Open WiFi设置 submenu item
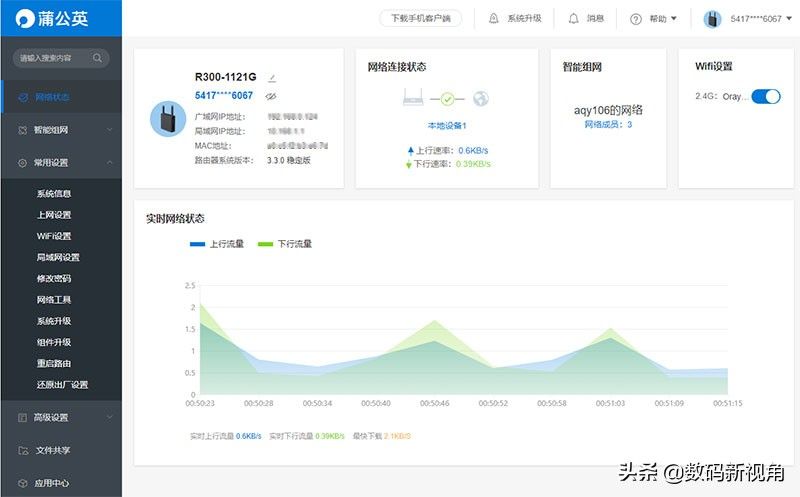The image size is (800, 497). (54, 236)
